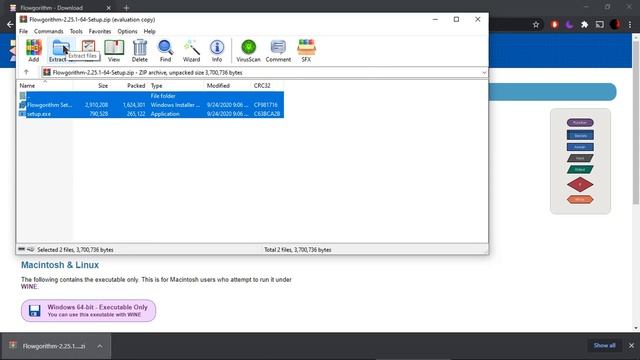Open the Help menu
Screen dimensions: 640x360
149,31
